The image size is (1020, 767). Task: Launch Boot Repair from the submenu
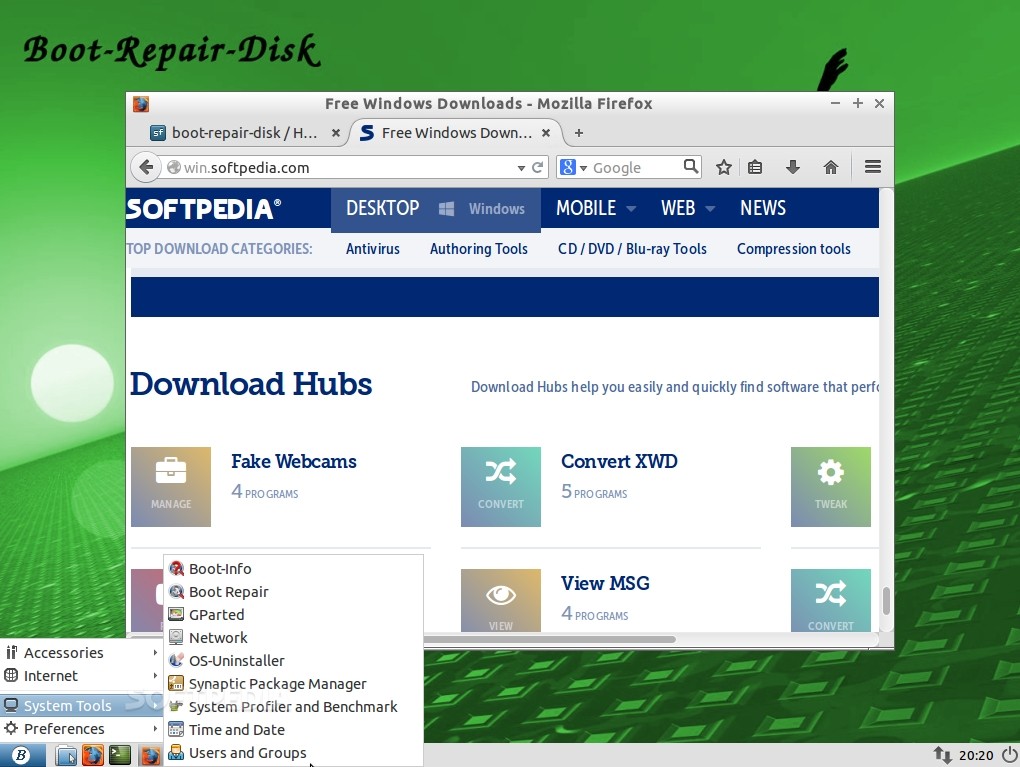click(x=293, y=591)
